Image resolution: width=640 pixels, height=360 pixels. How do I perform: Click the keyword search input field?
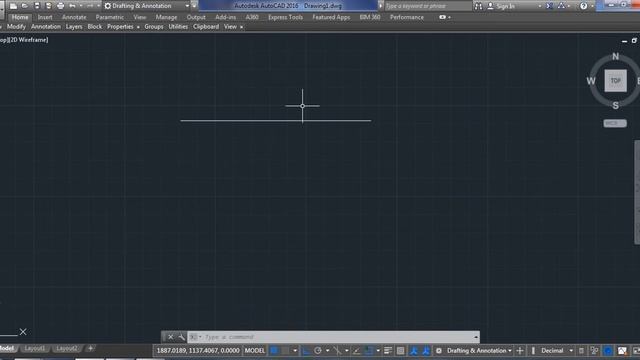[x=427, y=6]
